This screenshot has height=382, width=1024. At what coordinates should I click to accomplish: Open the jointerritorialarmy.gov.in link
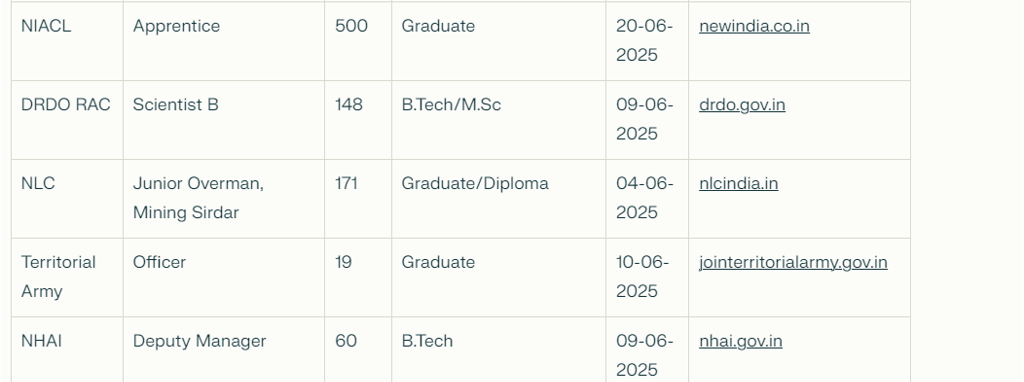pos(793,263)
